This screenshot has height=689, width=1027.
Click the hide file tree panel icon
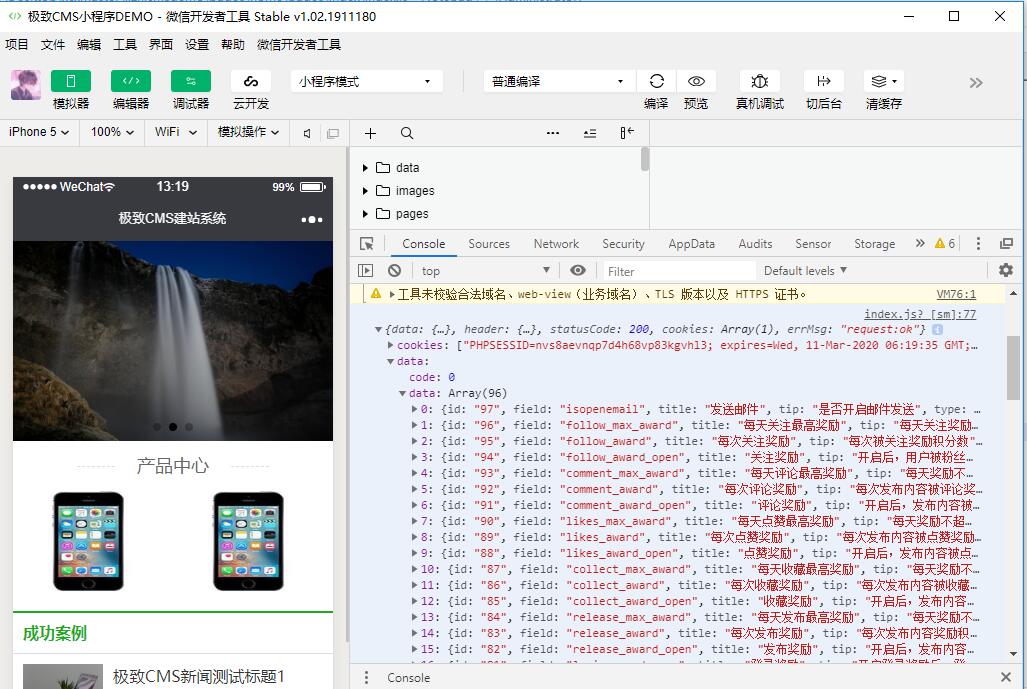click(627, 133)
